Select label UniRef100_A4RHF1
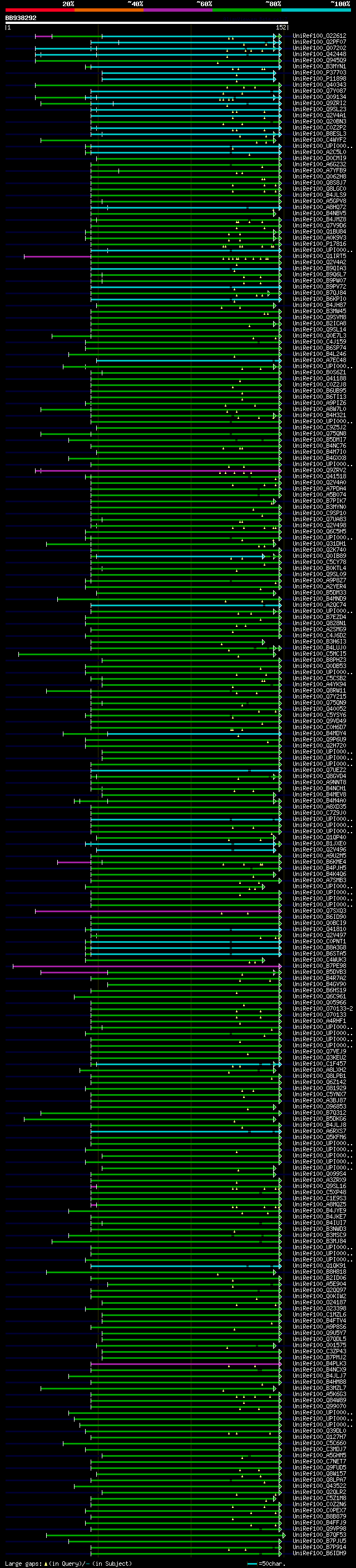The width and height of the screenshot is (356, 1568). point(319,1021)
